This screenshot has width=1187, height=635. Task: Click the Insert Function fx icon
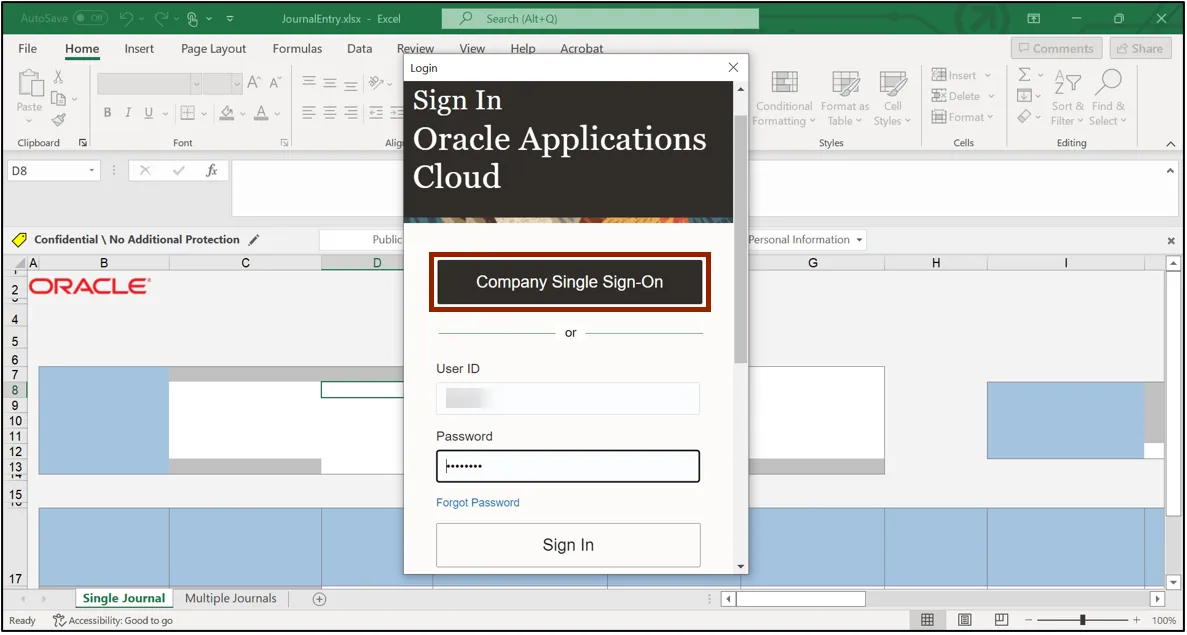click(x=211, y=171)
